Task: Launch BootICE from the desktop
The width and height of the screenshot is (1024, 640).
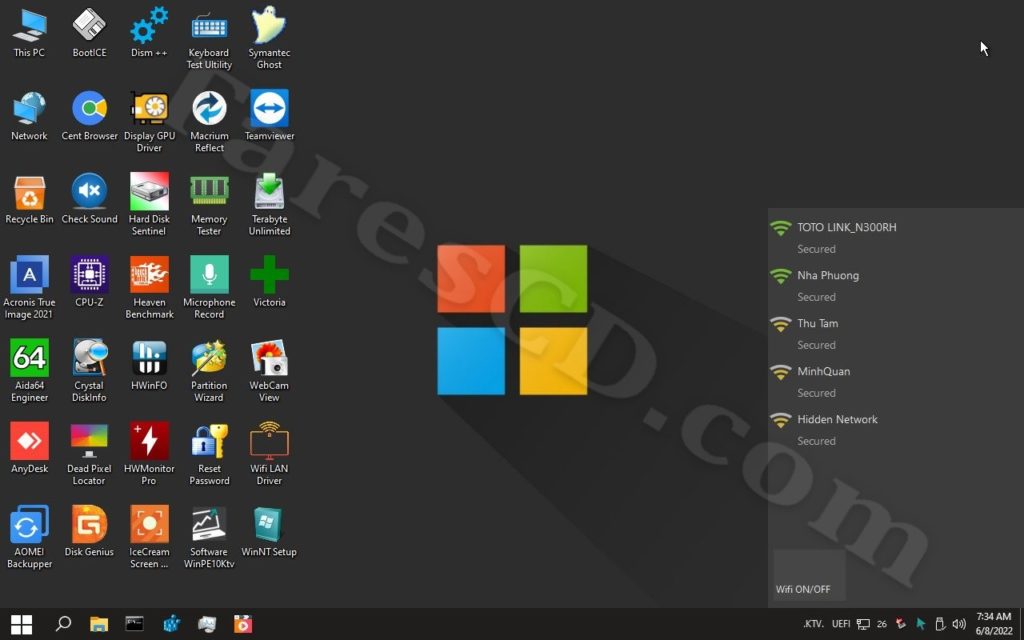Action: (89, 33)
